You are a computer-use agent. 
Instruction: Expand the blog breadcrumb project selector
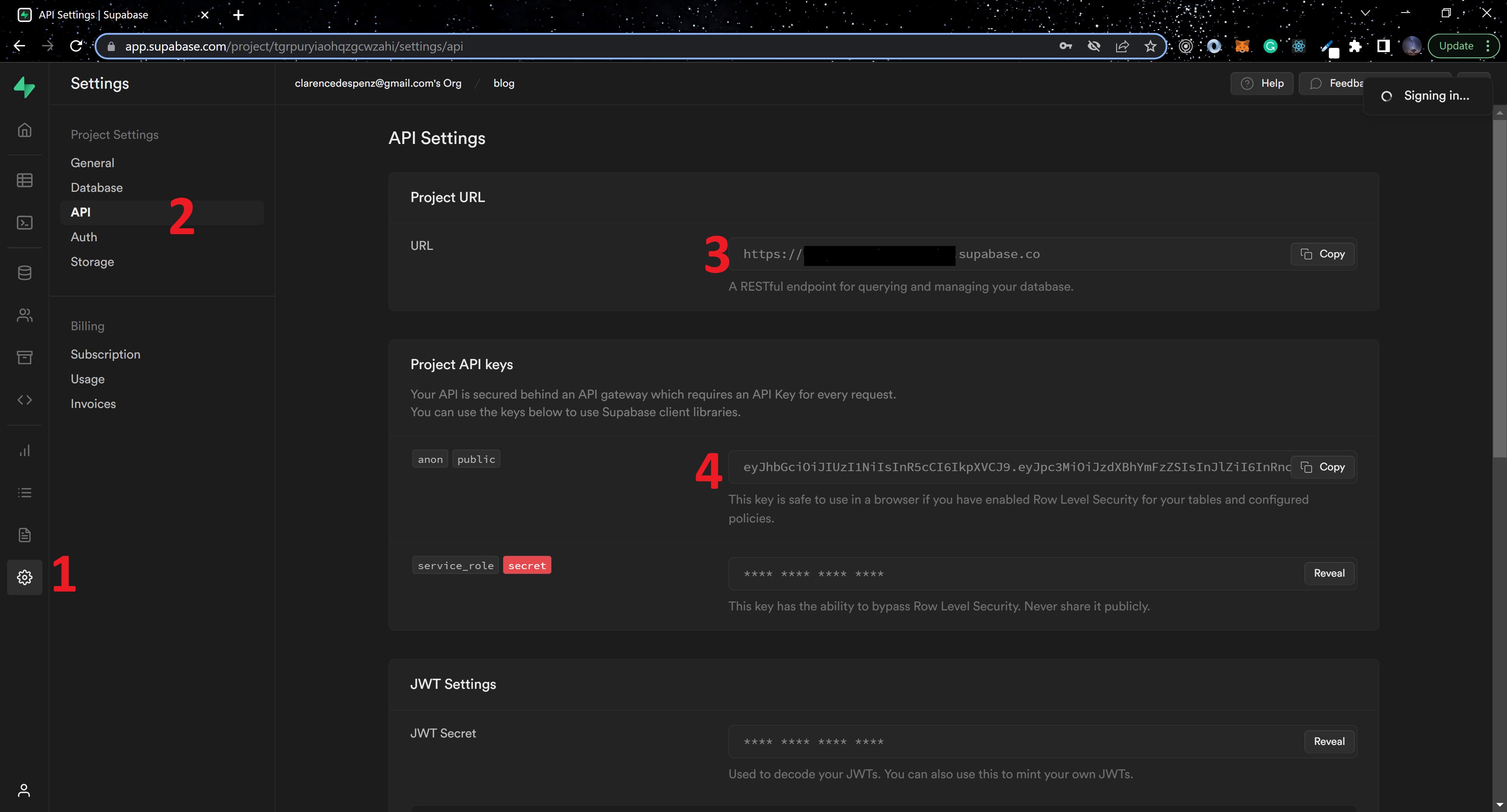point(504,83)
